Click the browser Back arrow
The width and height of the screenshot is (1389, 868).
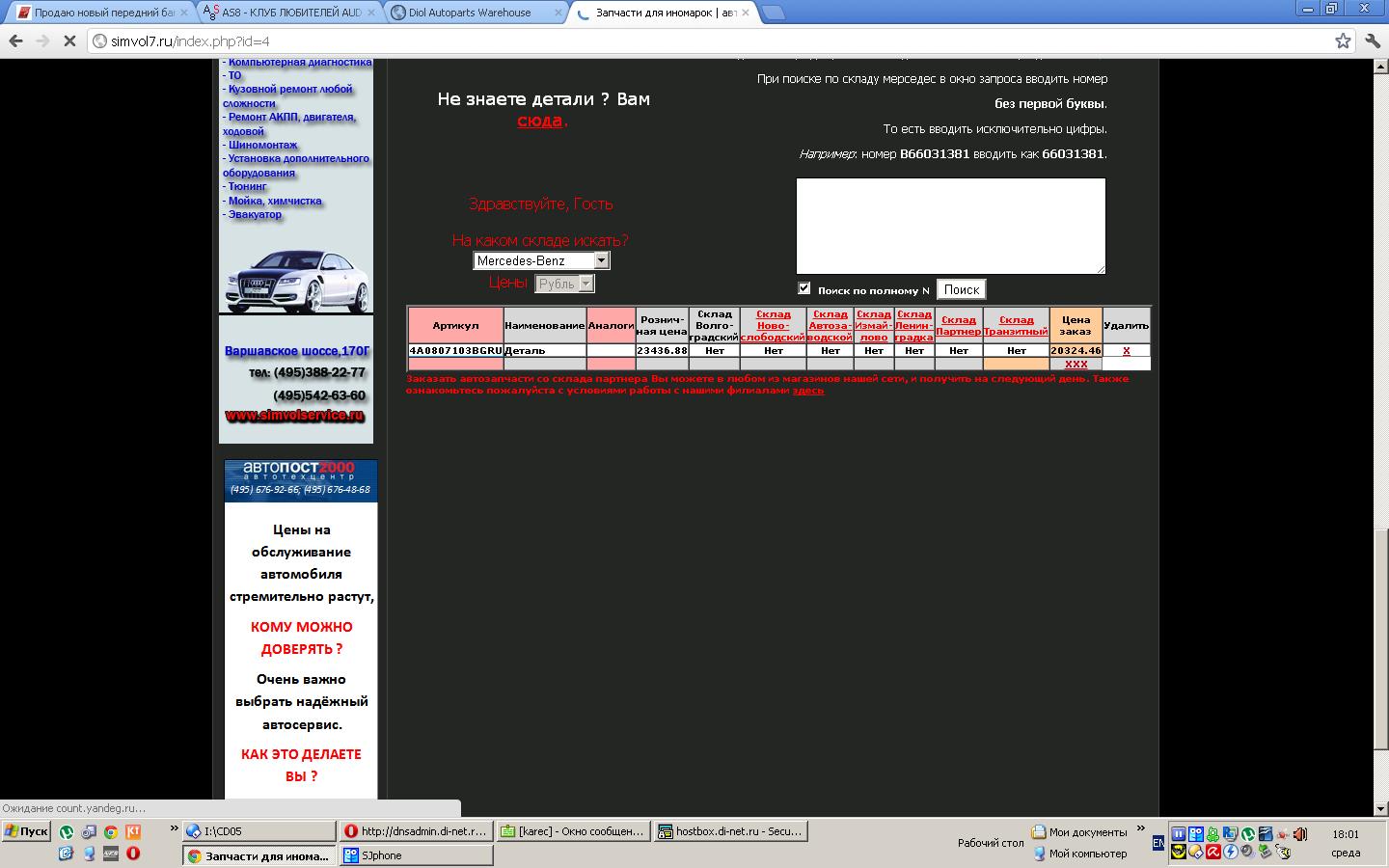[x=15, y=41]
